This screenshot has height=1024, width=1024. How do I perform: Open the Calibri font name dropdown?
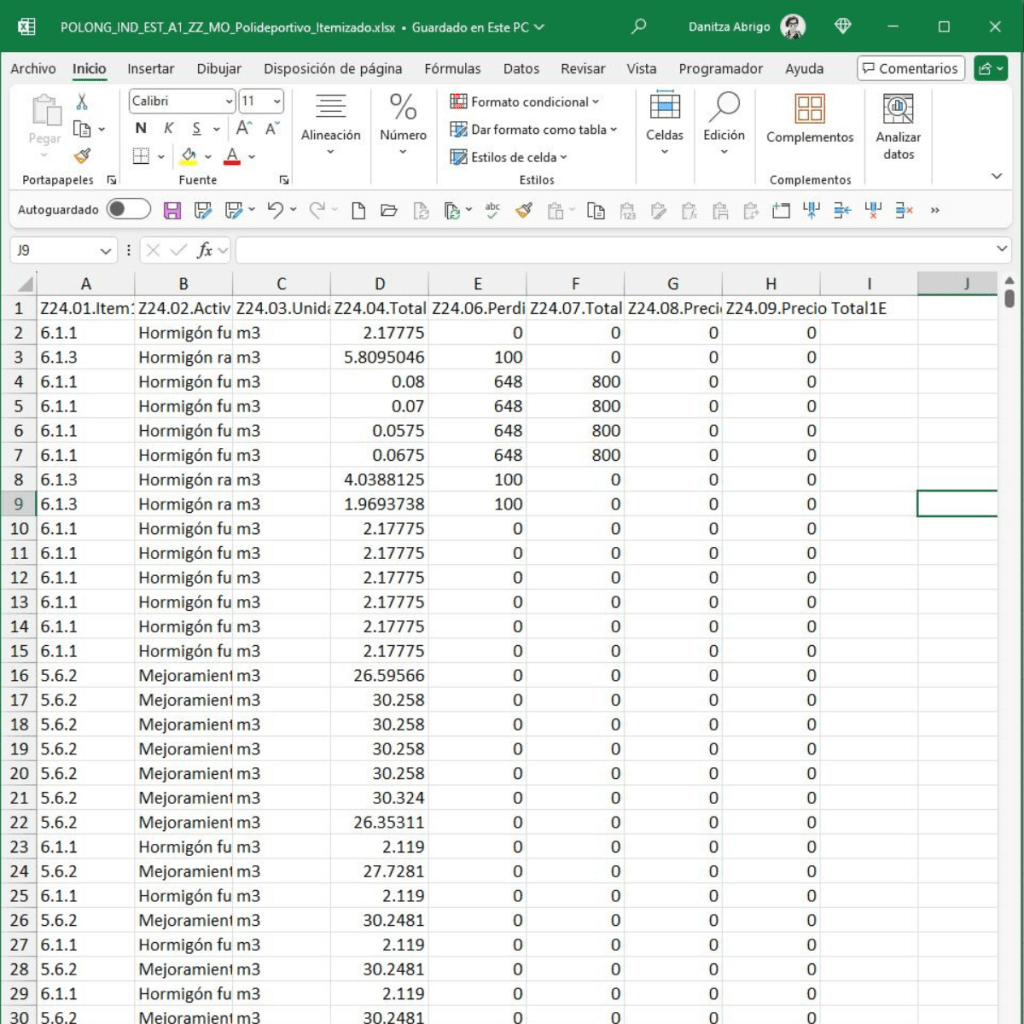pyautogui.click(x=229, y=101)
